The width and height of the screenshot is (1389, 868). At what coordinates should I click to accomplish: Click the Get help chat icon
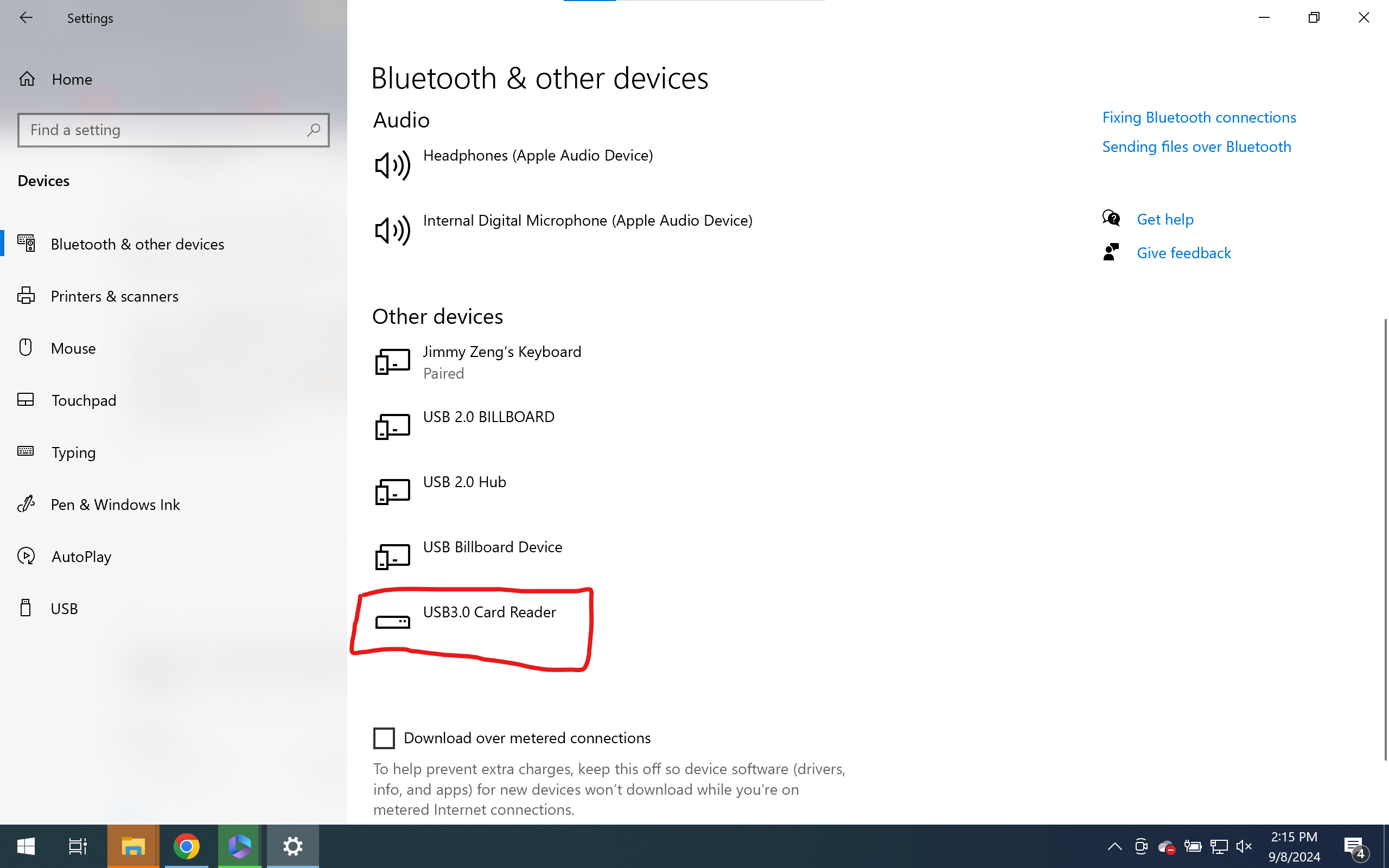click(1111, 218)
